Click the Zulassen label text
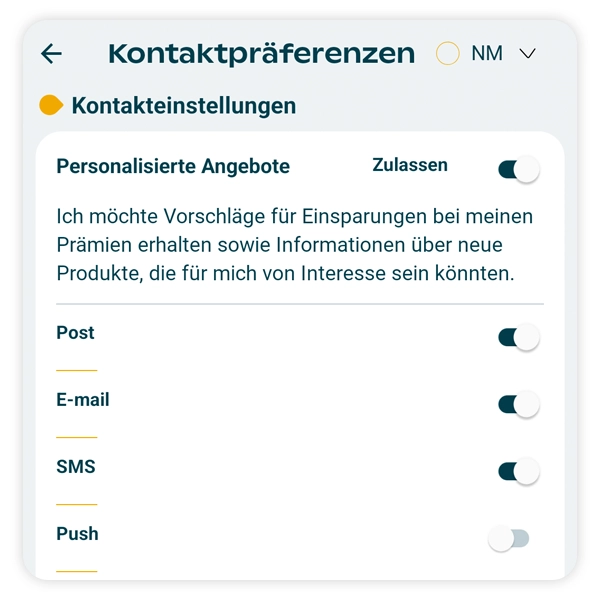This screenshot has height=600, width=600. pyautogui.click(x=410, y=165)
